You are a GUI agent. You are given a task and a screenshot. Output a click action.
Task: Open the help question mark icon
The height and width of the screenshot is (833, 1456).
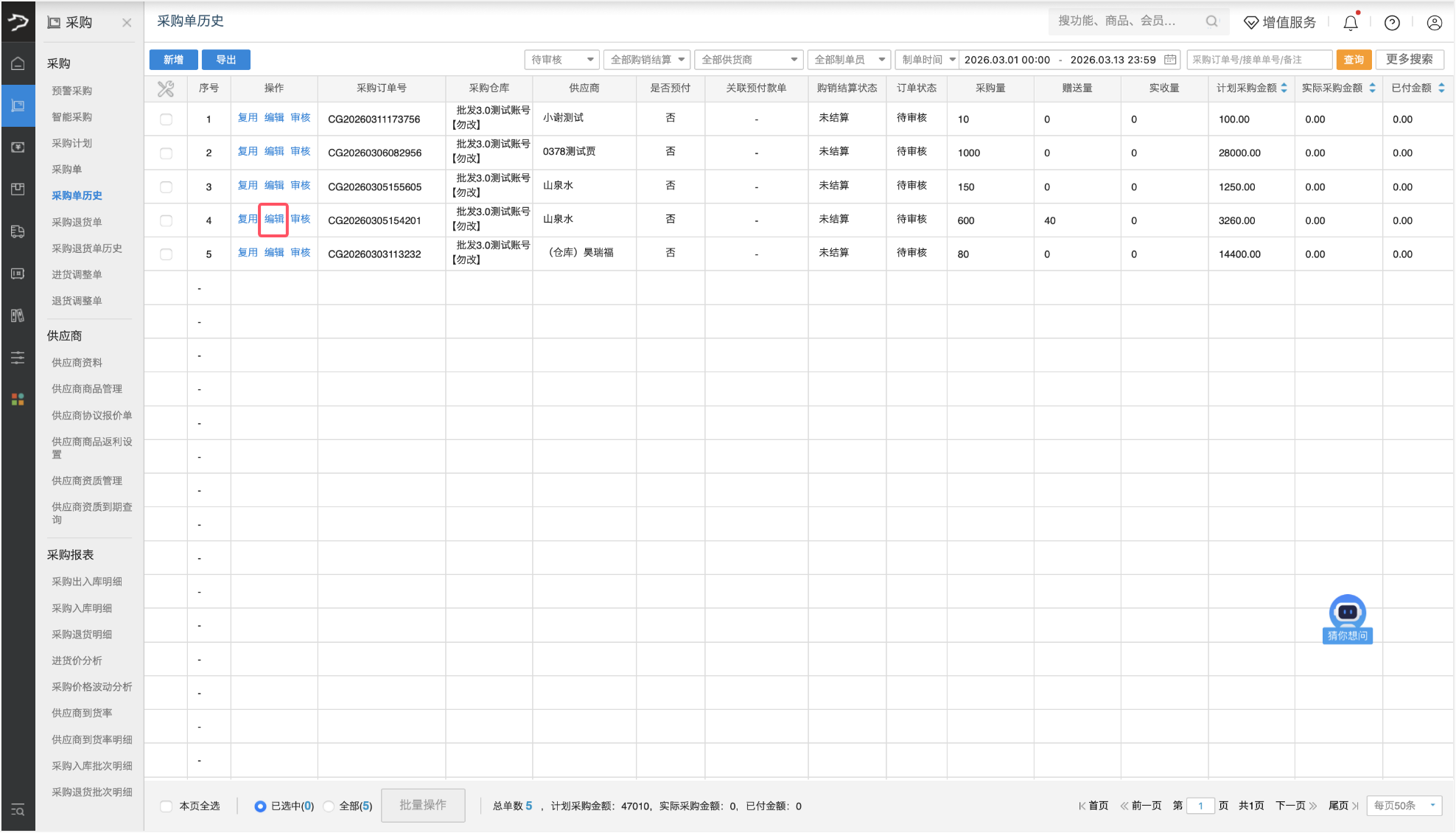click(1392, 23)
